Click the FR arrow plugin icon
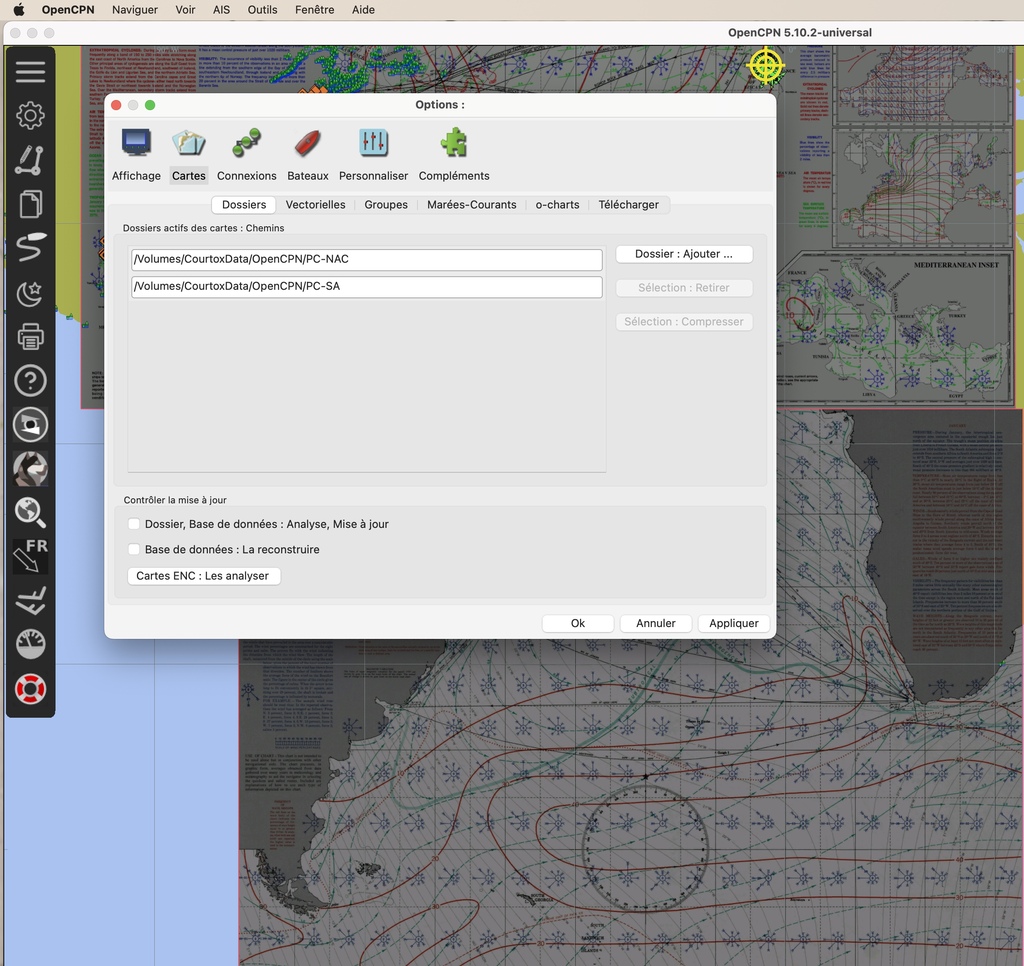The height and width of the screenshot is (966, 1024). pyautogui.click(x=30, y=556)
